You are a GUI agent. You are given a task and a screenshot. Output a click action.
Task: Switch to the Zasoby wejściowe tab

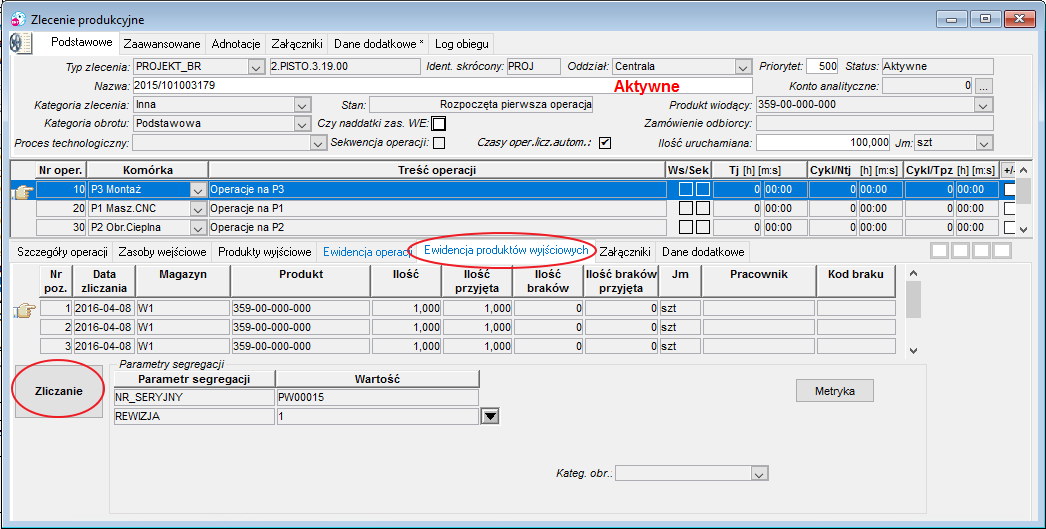162,252
